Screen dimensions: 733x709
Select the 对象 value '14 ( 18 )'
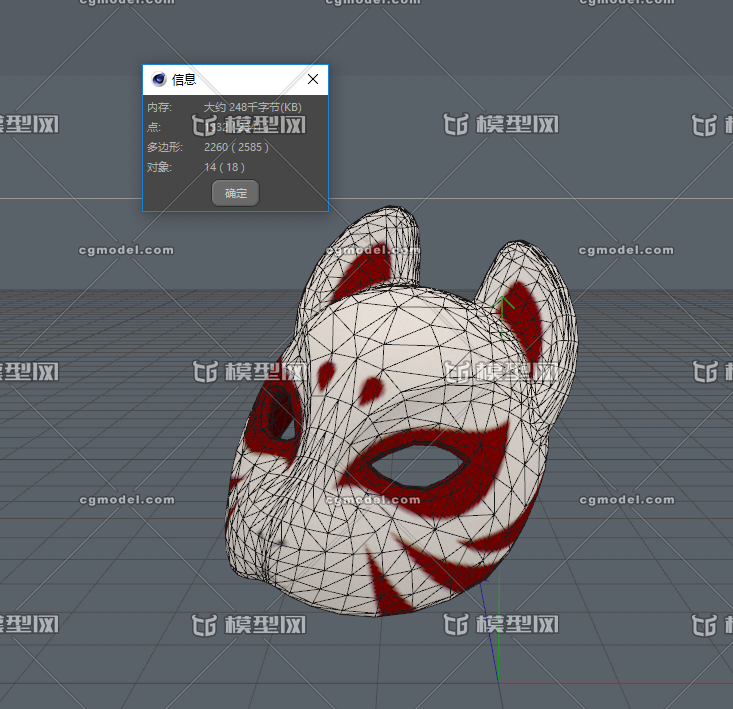(224, 167)
